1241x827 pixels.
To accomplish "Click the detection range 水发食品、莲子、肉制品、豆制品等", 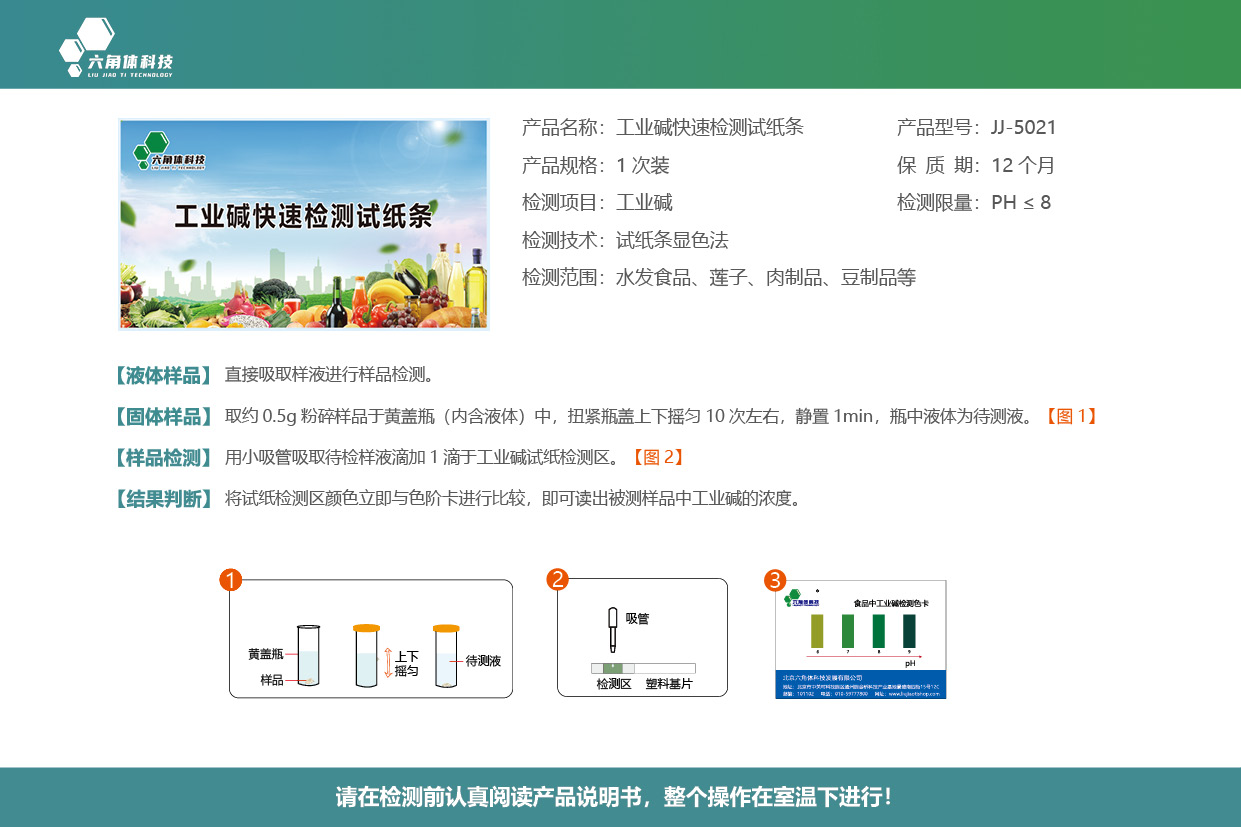I will click(766, 277).
